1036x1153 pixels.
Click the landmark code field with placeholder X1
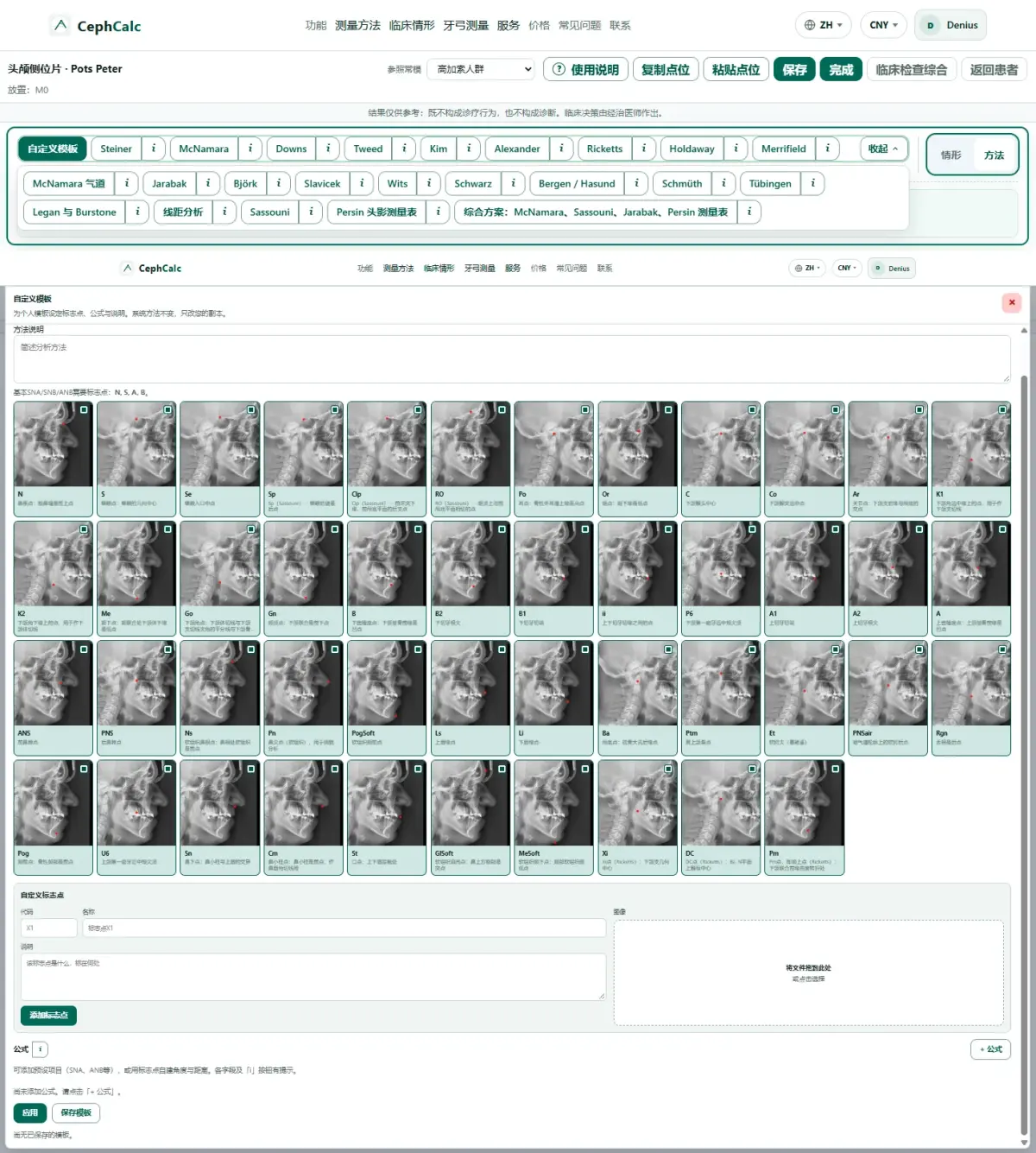tap(49, 928)
